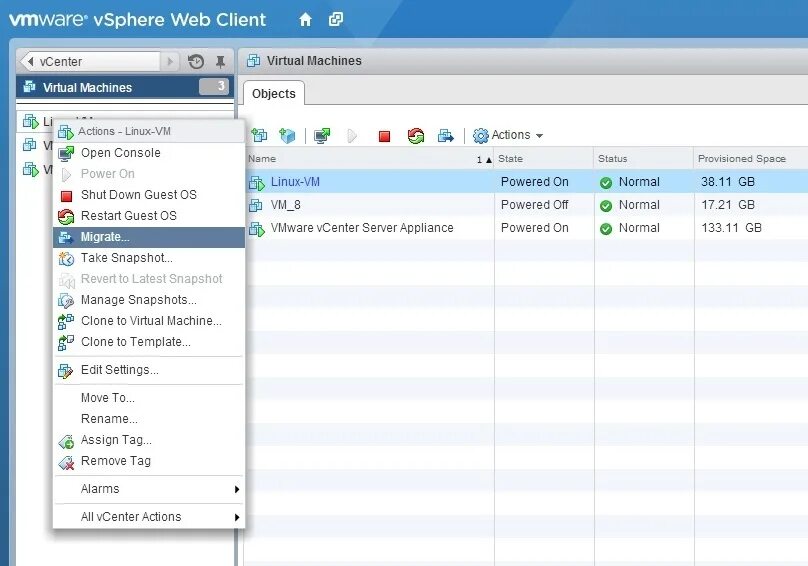
Task: Click the forward arrow in navigator
Action: pos(170,61)
